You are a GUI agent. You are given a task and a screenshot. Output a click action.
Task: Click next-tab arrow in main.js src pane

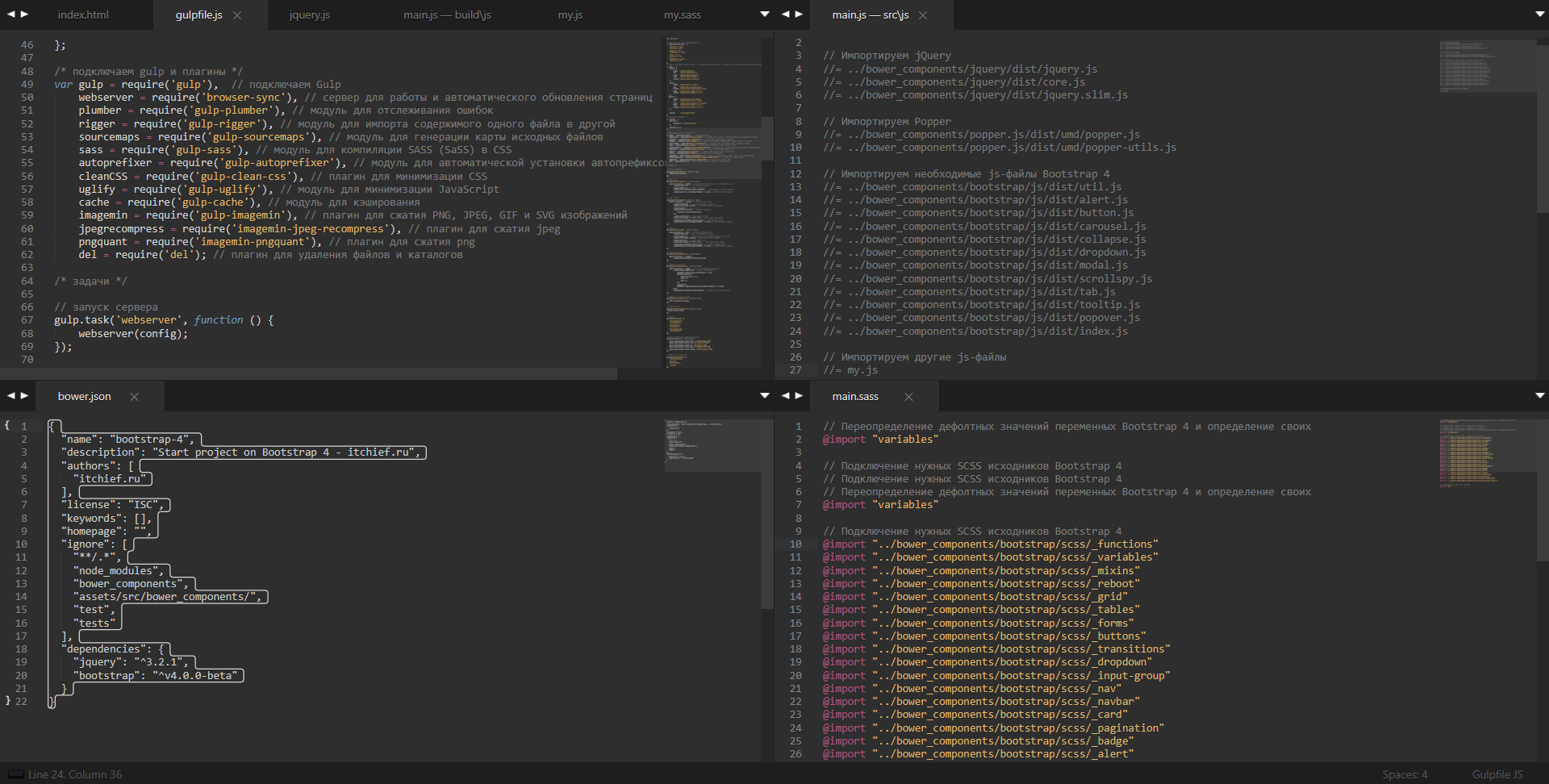pos(799,15)
